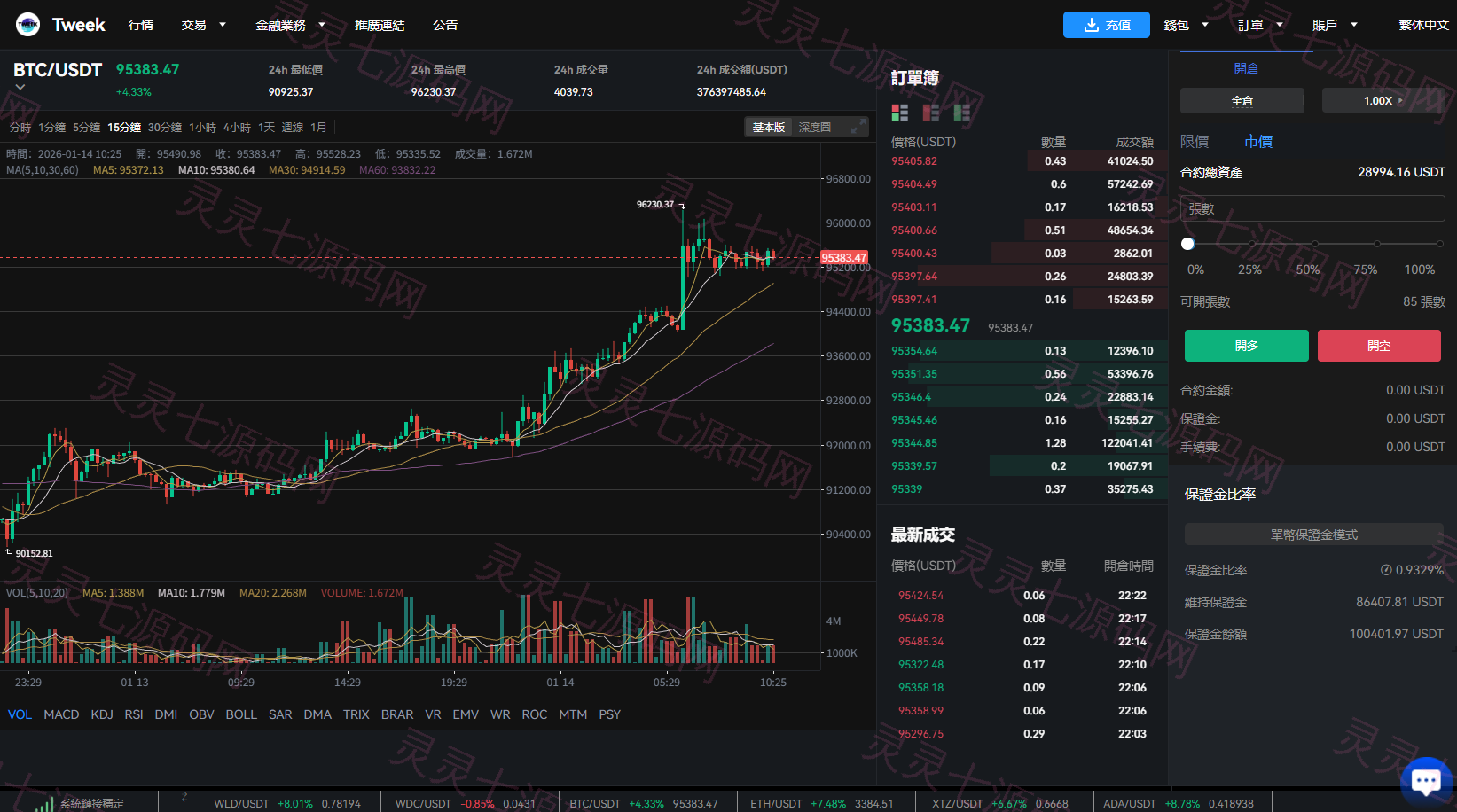
Task: Set position slider to the 50% mark
Action: click(x=1314, y=244)
